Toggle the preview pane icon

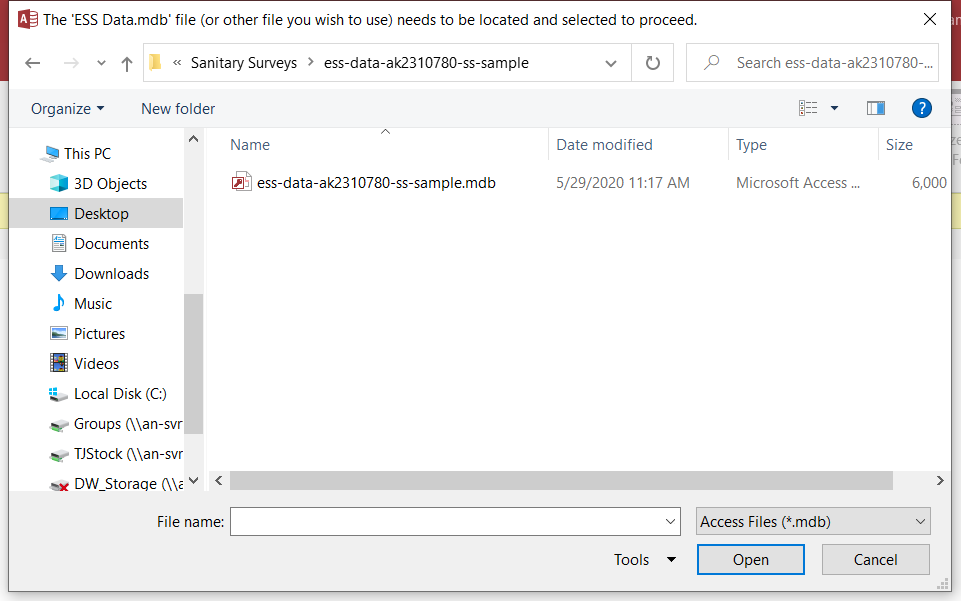pyautogui.click(x=876, y=108)
